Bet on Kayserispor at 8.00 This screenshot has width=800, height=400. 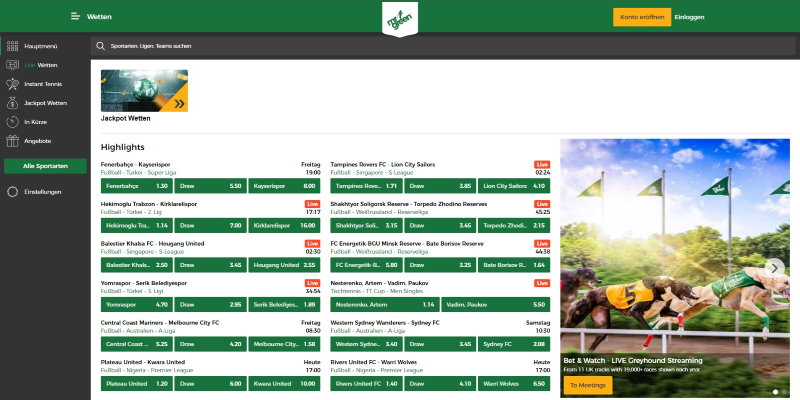(x=284, y=186)
